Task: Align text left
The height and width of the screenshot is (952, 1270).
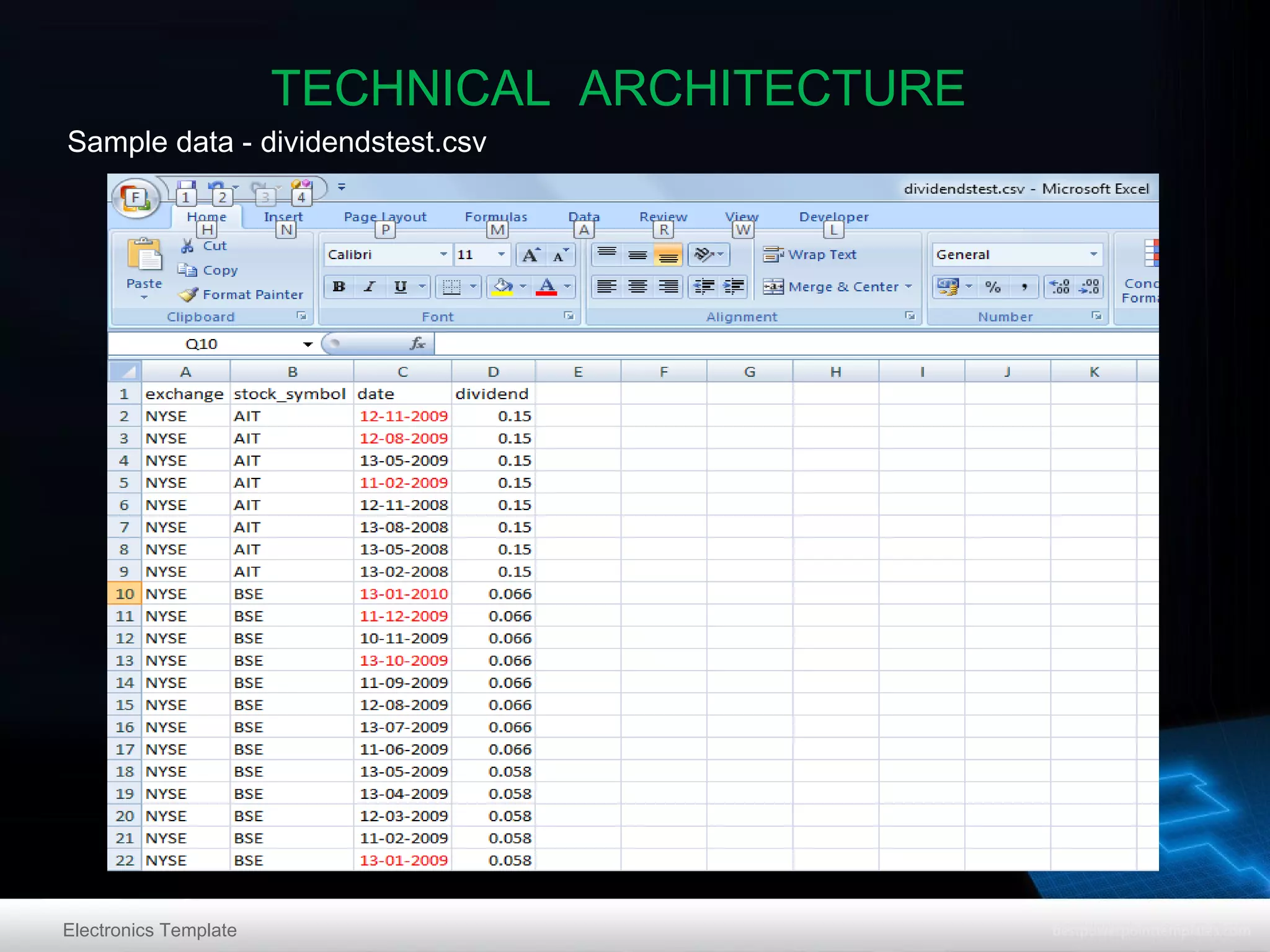Action: (606, 286)
